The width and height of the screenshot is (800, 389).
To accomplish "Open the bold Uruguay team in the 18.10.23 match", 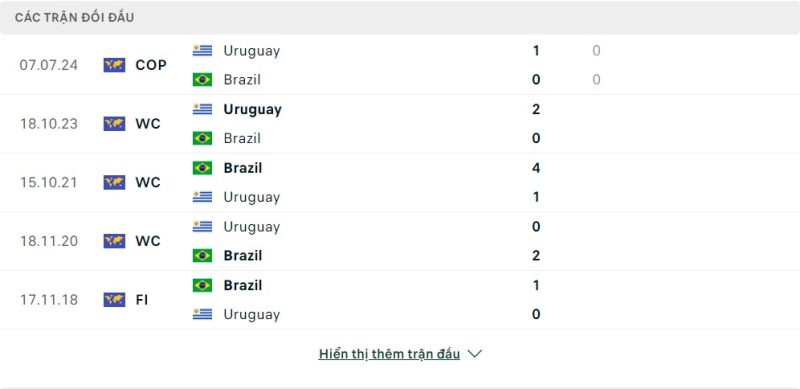I will click(x=252, y=109).
